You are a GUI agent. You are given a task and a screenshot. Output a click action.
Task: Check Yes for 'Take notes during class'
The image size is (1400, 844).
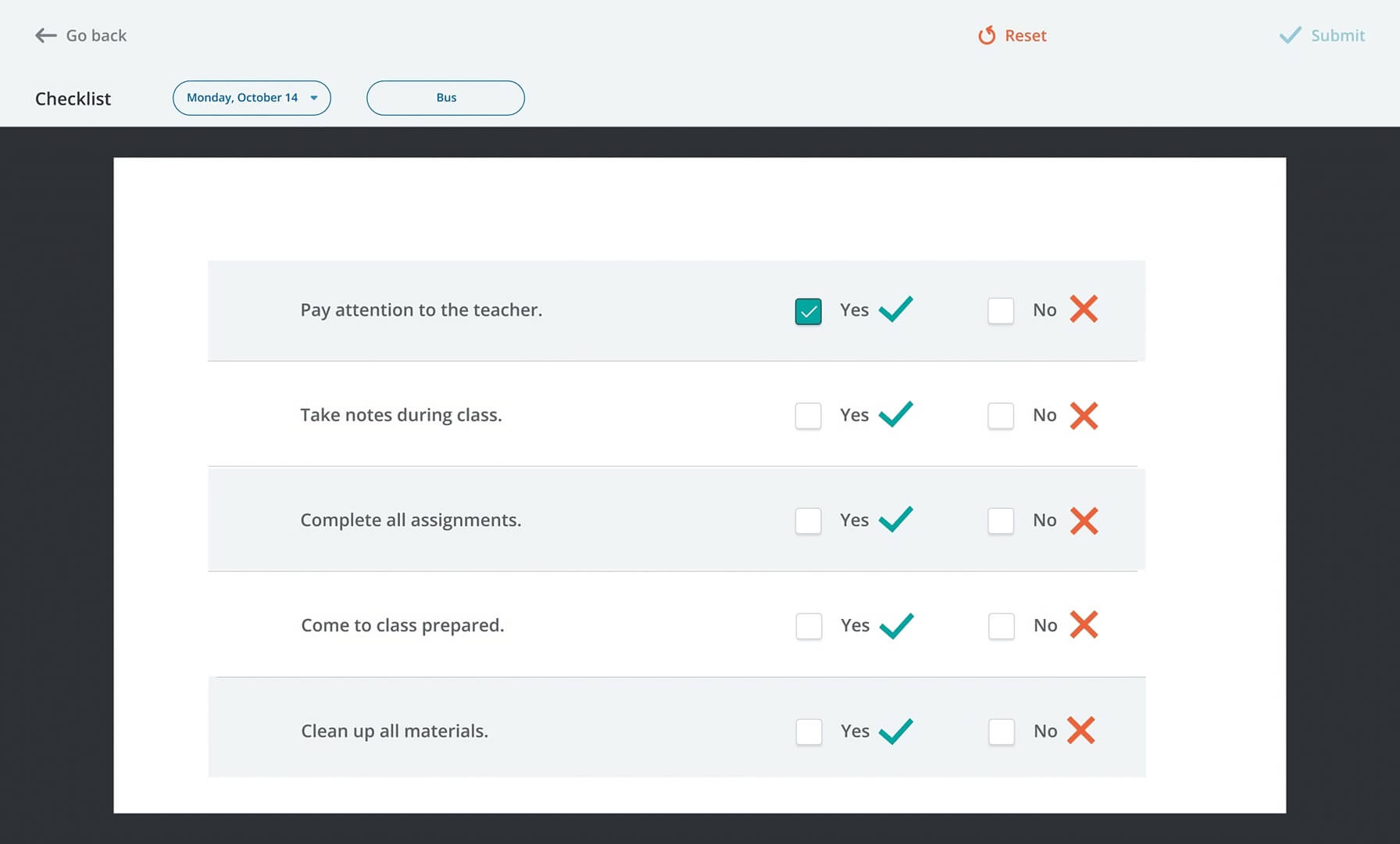(x=808, y=416)
